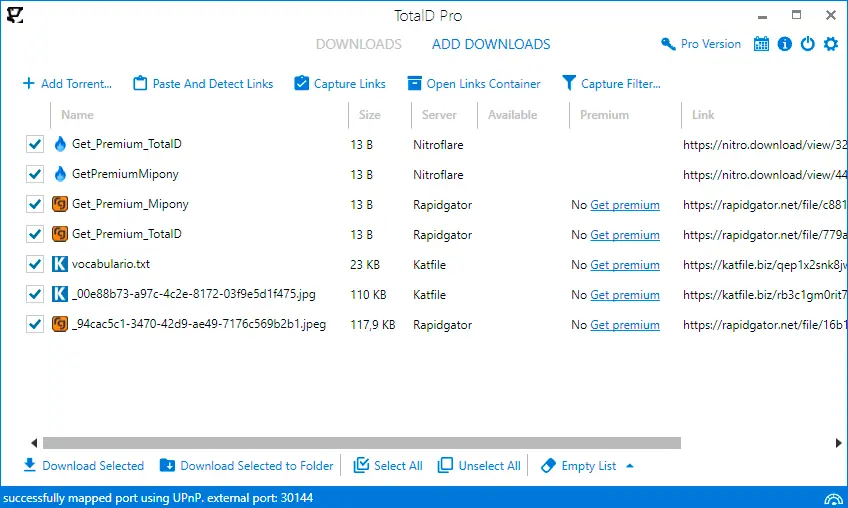Uncheck GetPremiumMipony row checkbox

coord(35,174)
